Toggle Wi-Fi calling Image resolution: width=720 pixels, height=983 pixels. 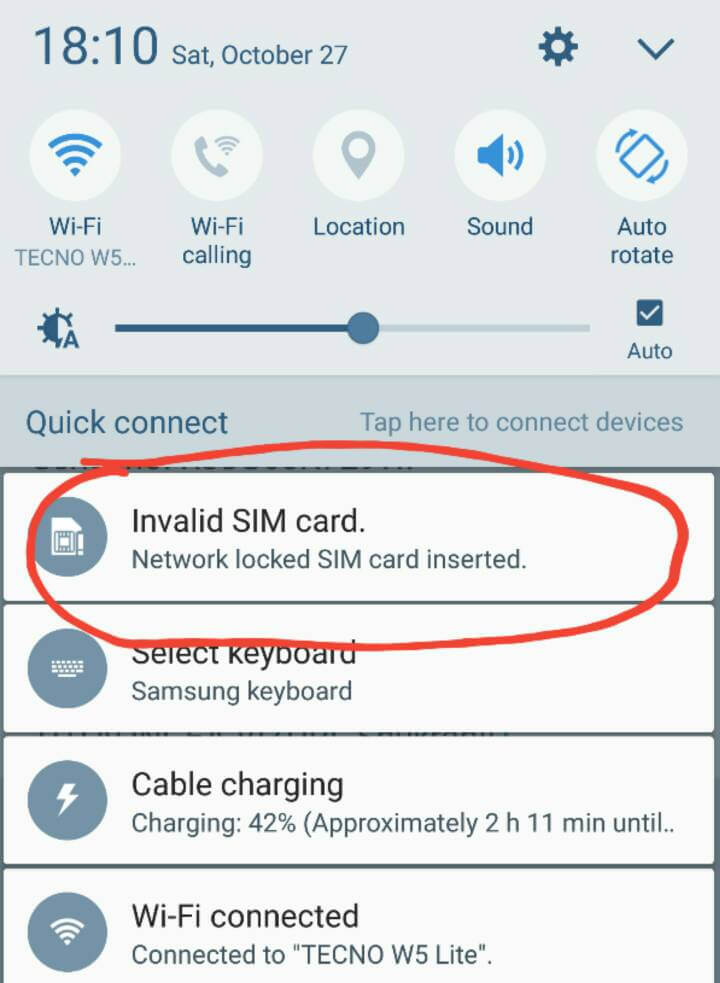(x=217, y=155)
